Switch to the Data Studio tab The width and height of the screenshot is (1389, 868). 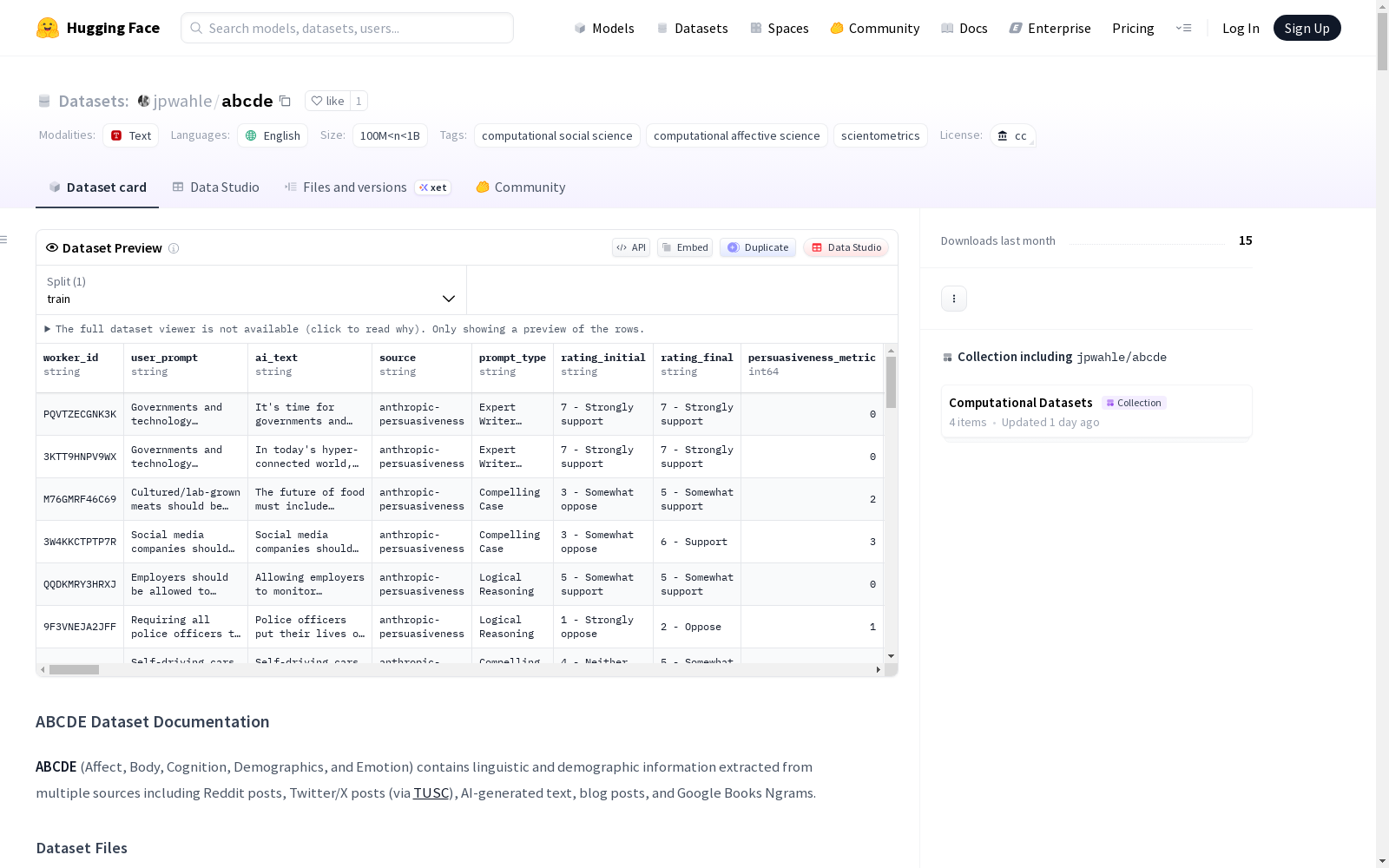216,187
